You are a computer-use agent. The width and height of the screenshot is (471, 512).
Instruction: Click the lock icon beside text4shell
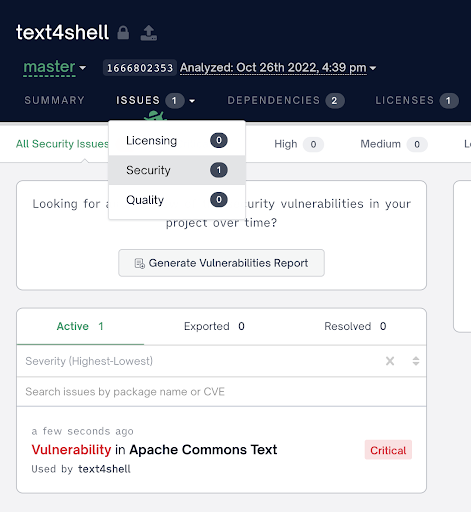click(123, 33)
